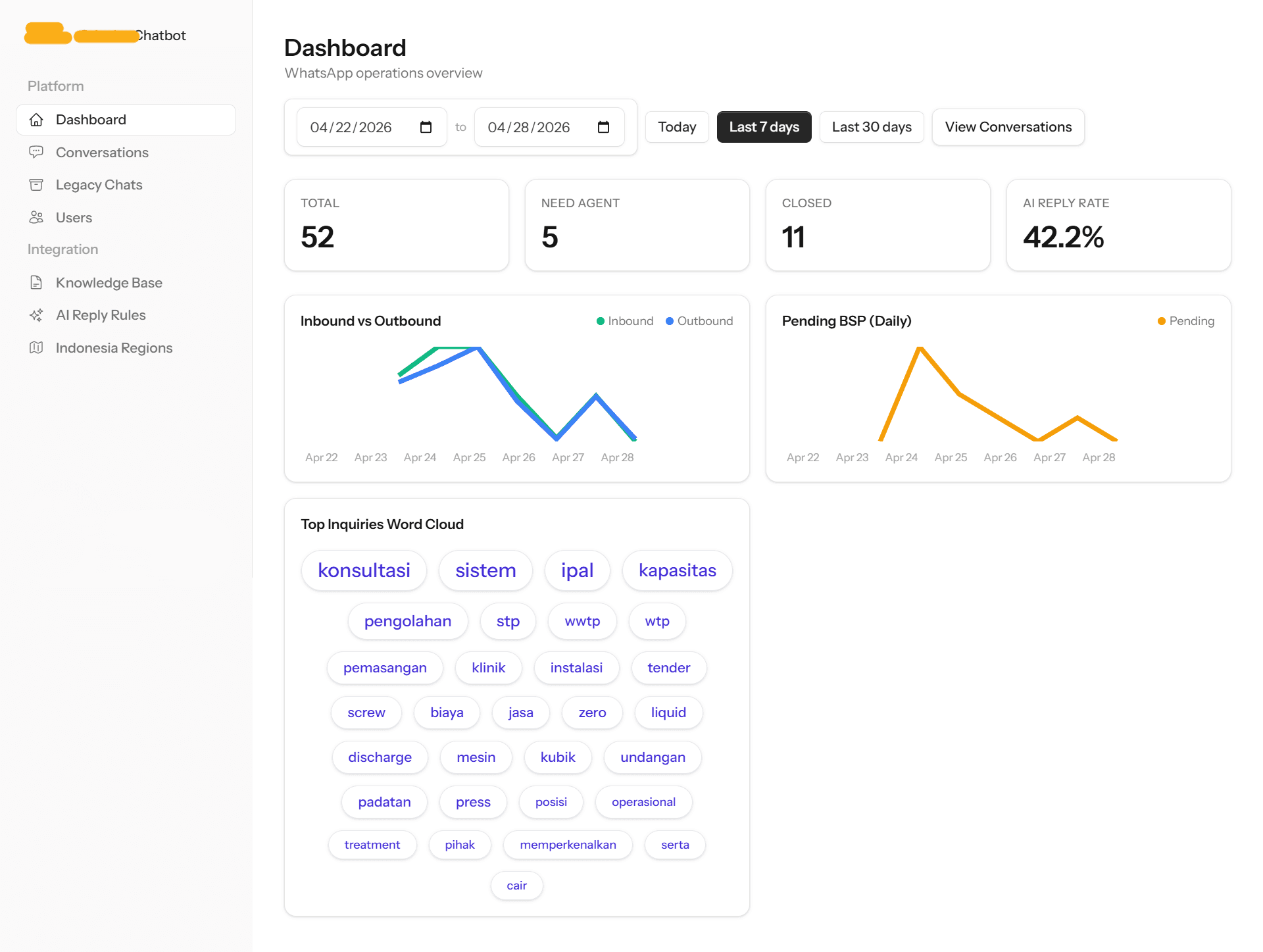Click the View Conversations button
Viewport: 1263px width, 952px height.
1008,127
